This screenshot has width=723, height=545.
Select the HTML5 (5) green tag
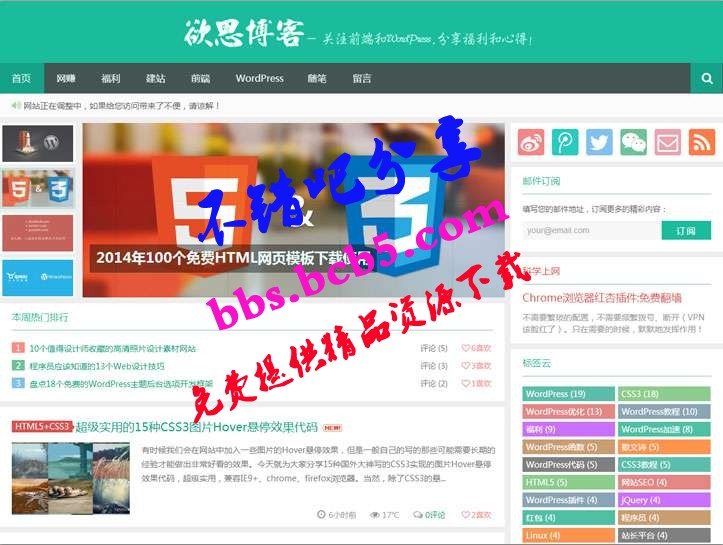pos(569,482)
